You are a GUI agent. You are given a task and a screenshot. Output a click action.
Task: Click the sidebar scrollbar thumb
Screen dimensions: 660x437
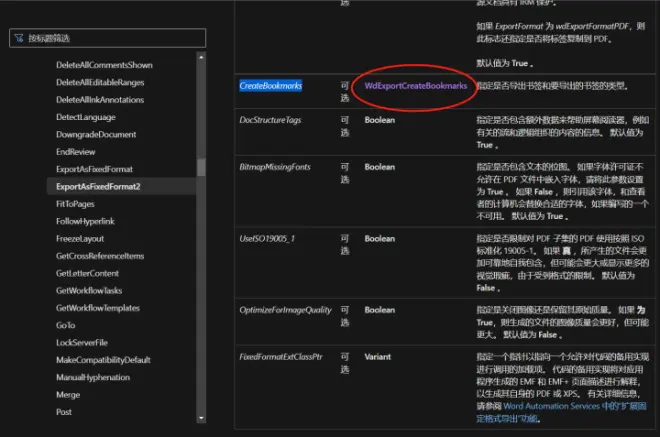pos(201,167)
